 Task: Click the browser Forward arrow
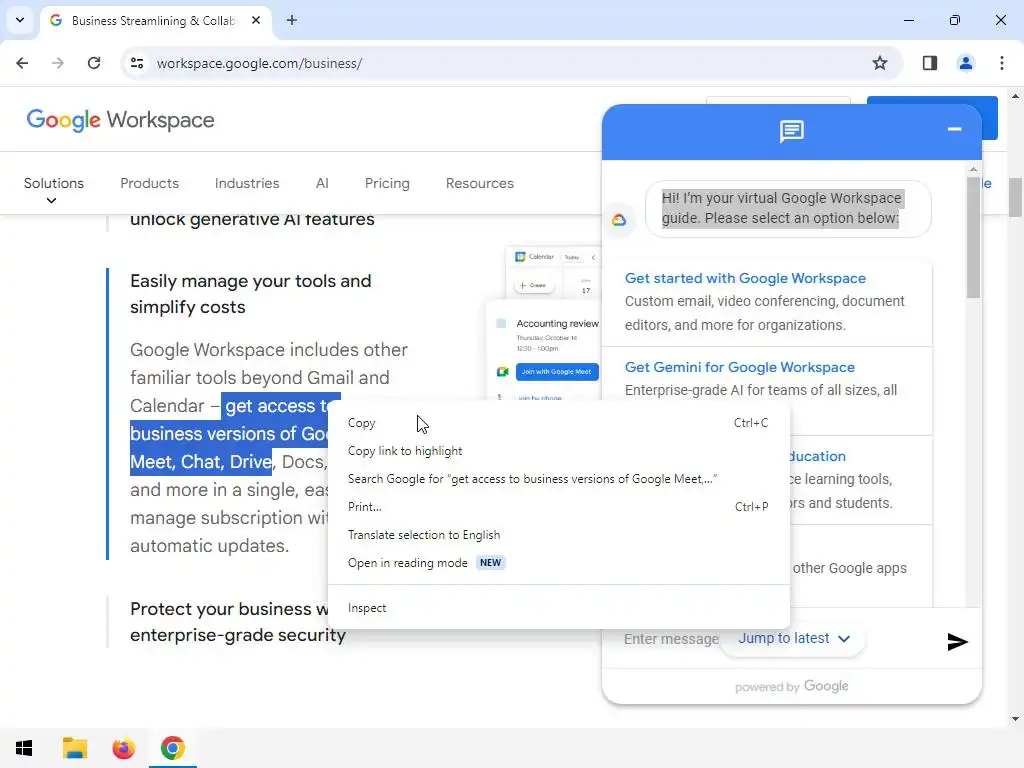pyautogui.click(x=57, y=63)
